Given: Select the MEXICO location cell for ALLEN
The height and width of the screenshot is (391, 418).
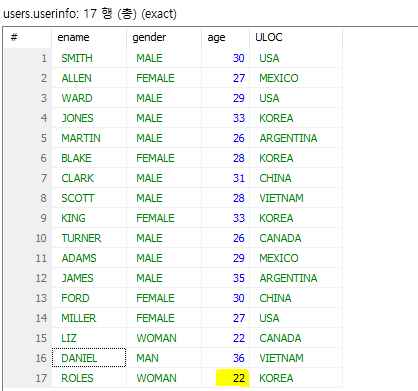Looking at the screenshot, I should point(296,78).
